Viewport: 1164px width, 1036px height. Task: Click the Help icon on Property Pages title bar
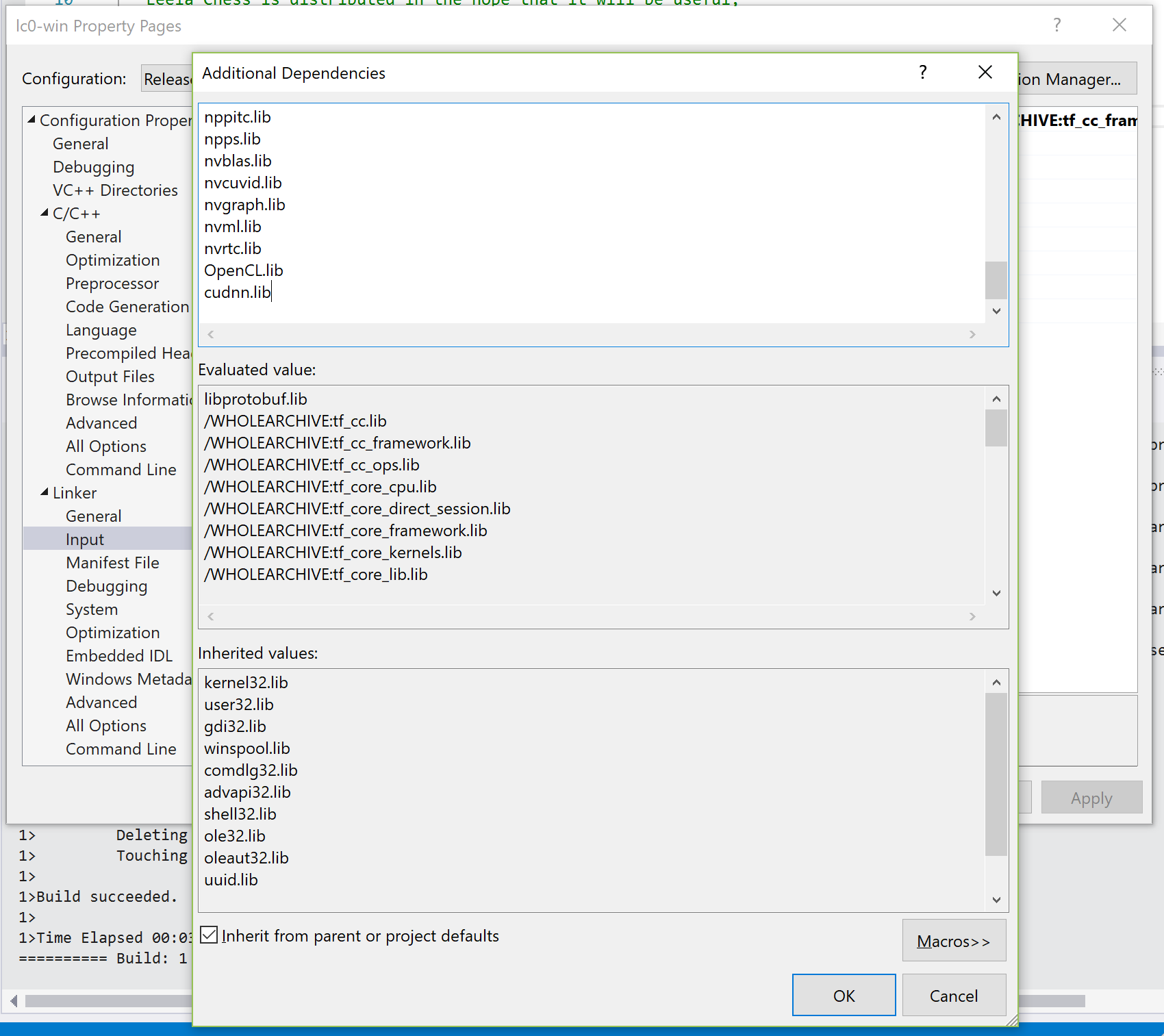pos(1057,25)
